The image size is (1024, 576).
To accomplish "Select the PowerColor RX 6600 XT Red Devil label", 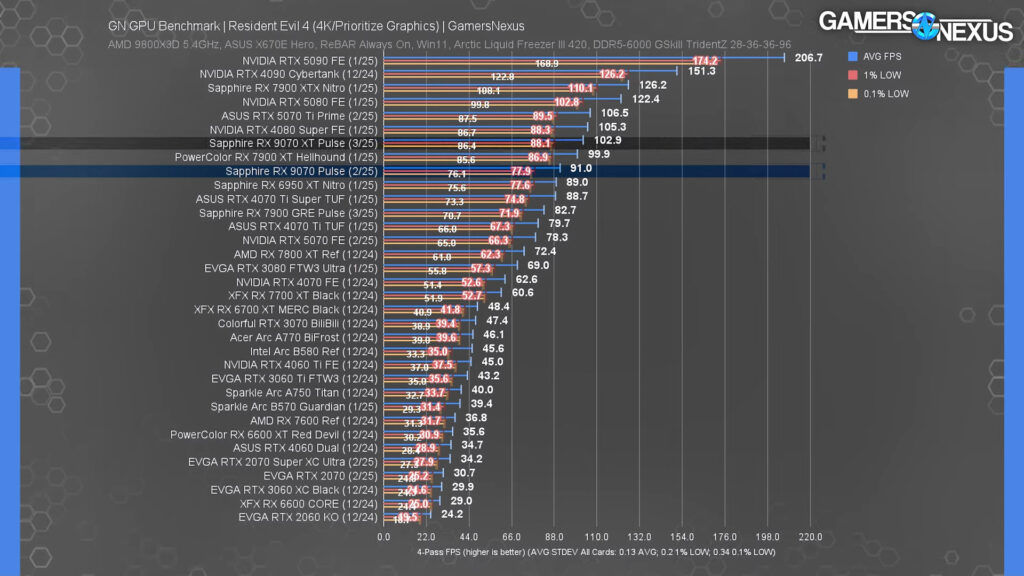I will 274,435.
